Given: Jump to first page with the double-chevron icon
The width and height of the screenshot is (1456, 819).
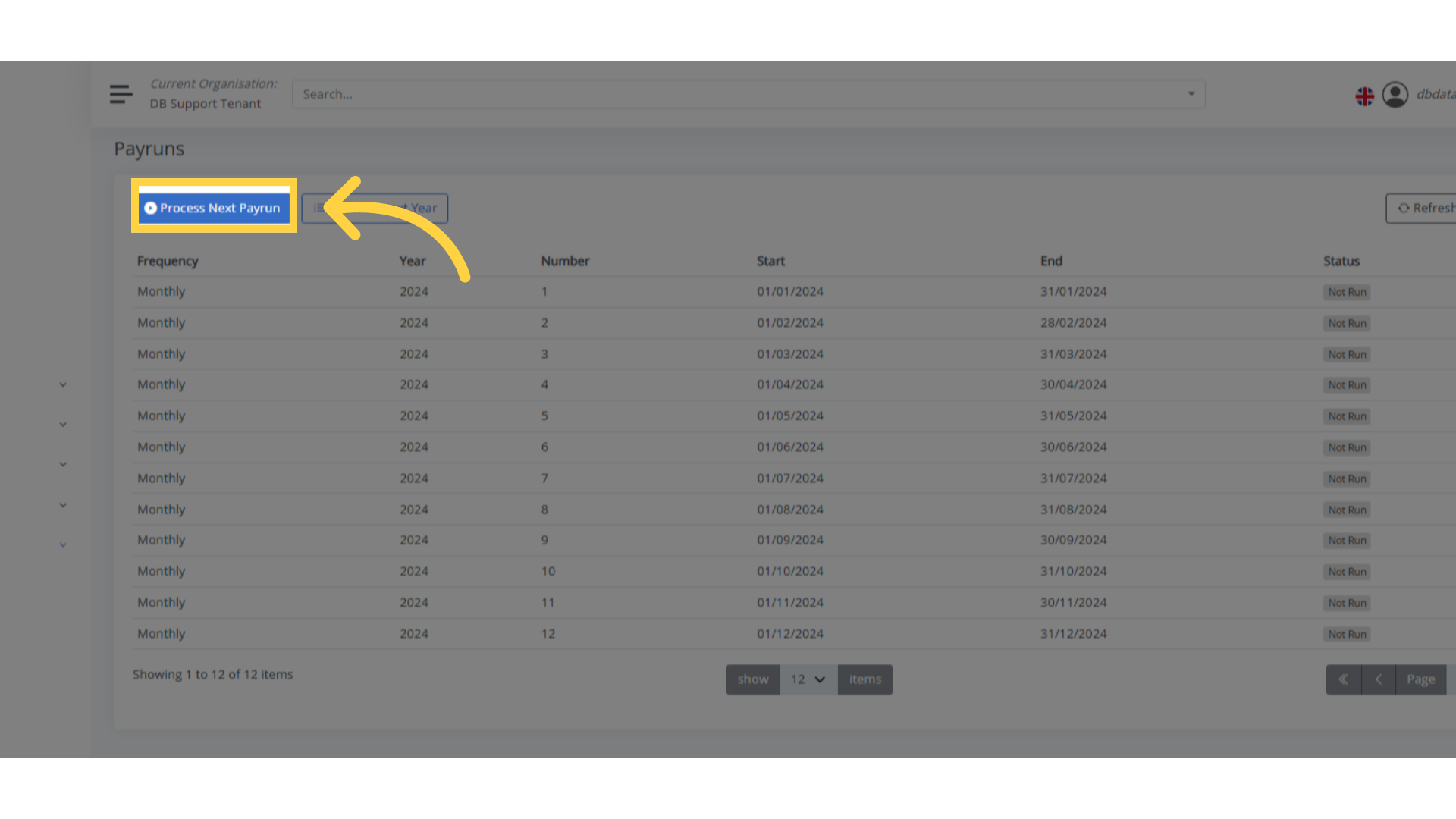Looking at the screenshot, I should [x=1344, y=679].
